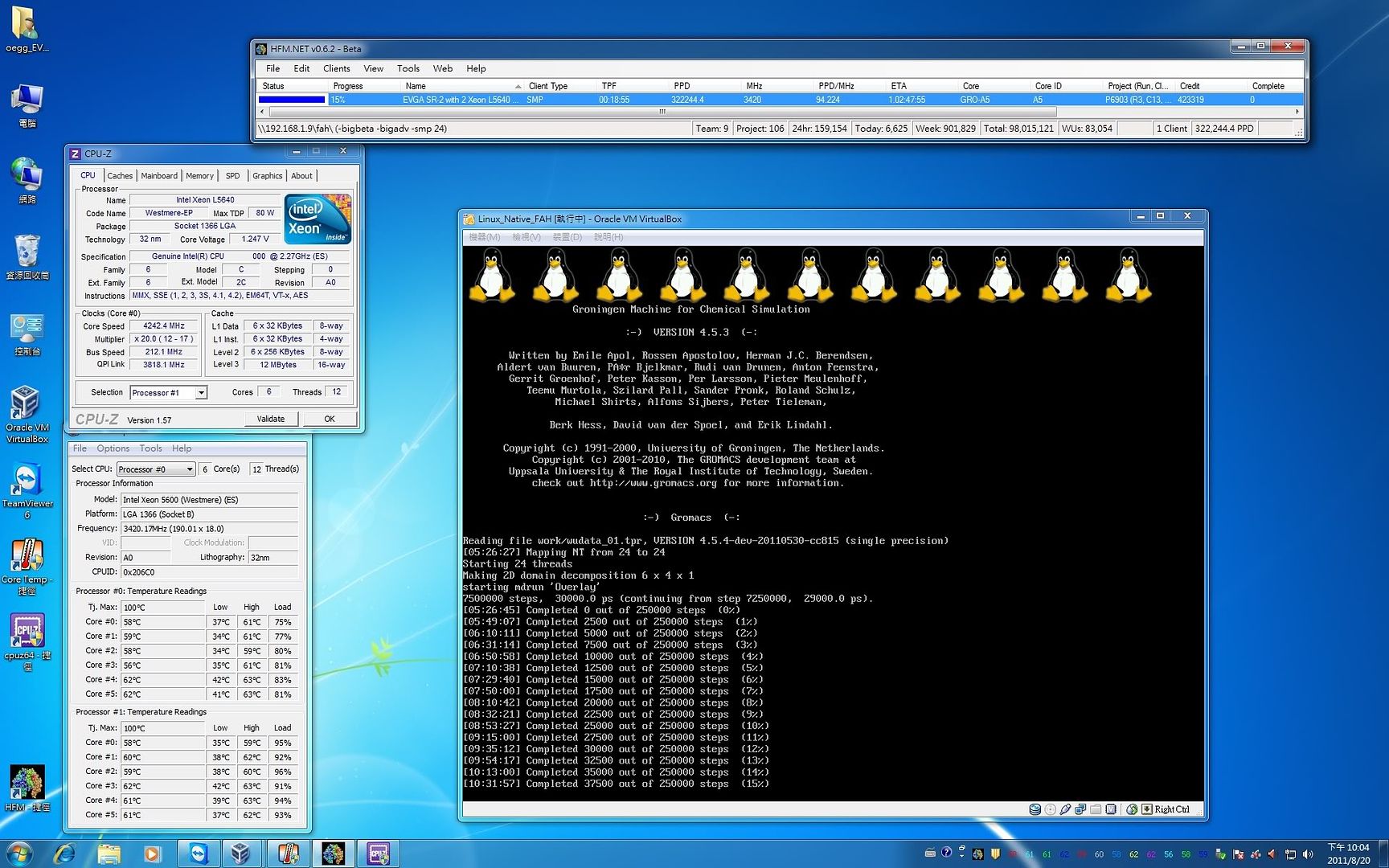Open the Tools menu in HFM.NET
Image resolution: width=1389 pixels, height=868 pixels.
click(x=408, y=68)
